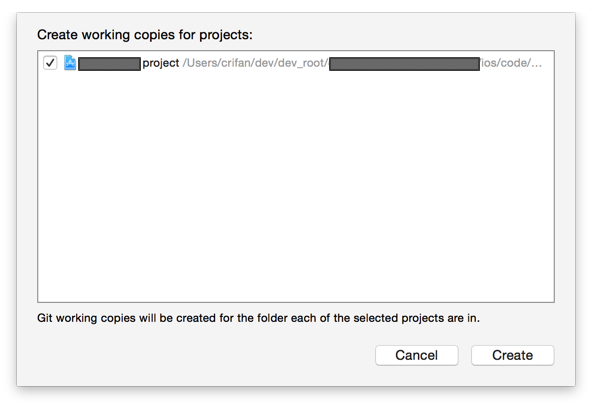Select the project row in the list
This screenshot has width=592, height=407.
[296, 63]
